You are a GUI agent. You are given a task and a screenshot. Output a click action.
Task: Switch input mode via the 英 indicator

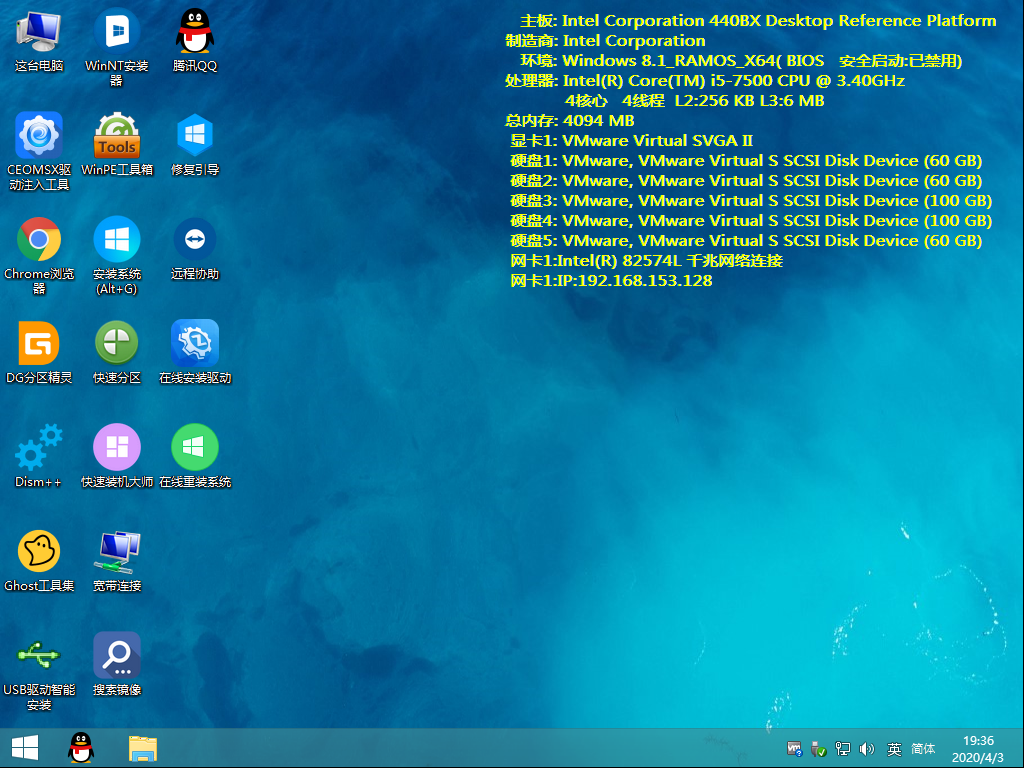point(894,749)
